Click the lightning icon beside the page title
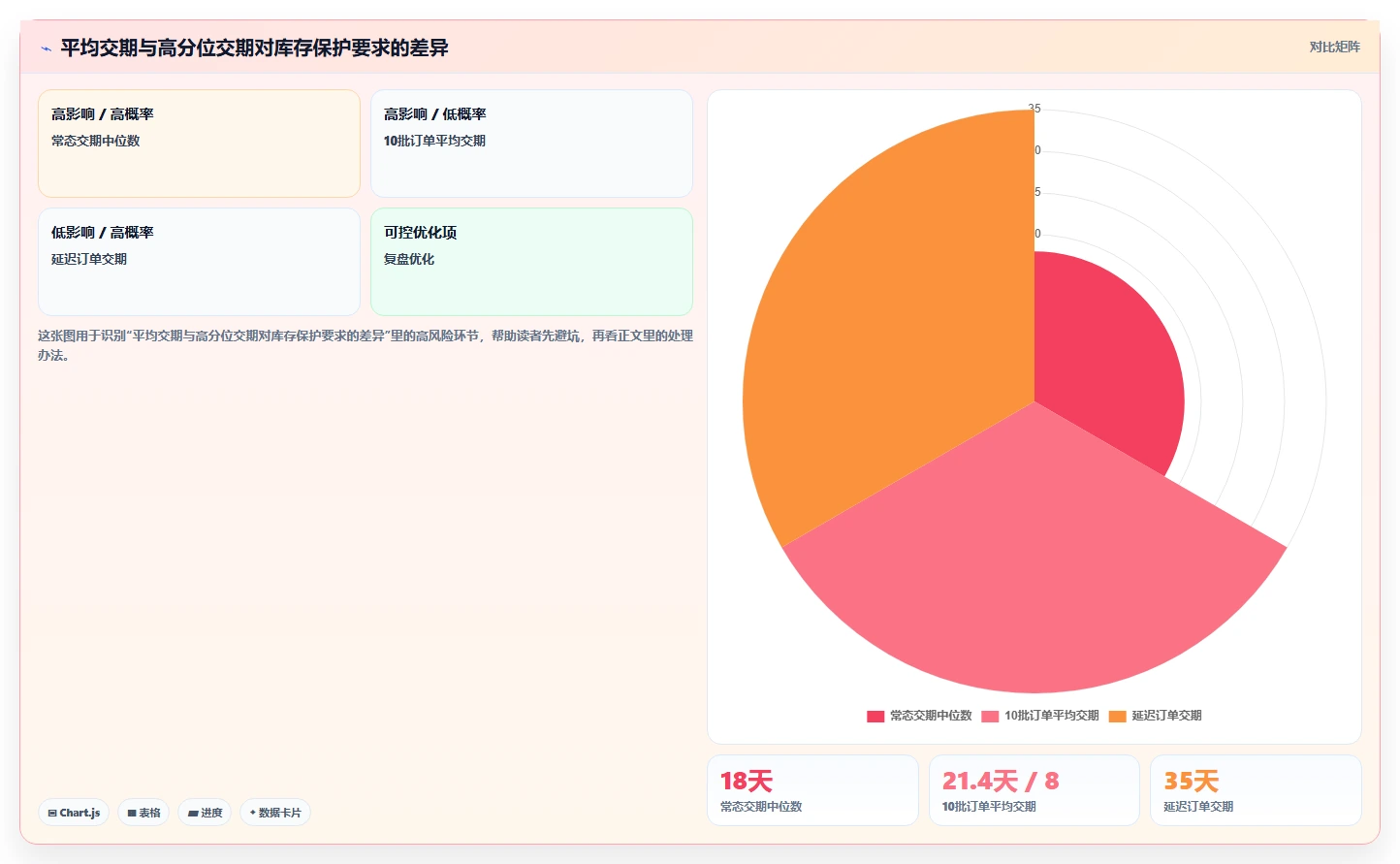The image size is (1400, 864). 46,48
